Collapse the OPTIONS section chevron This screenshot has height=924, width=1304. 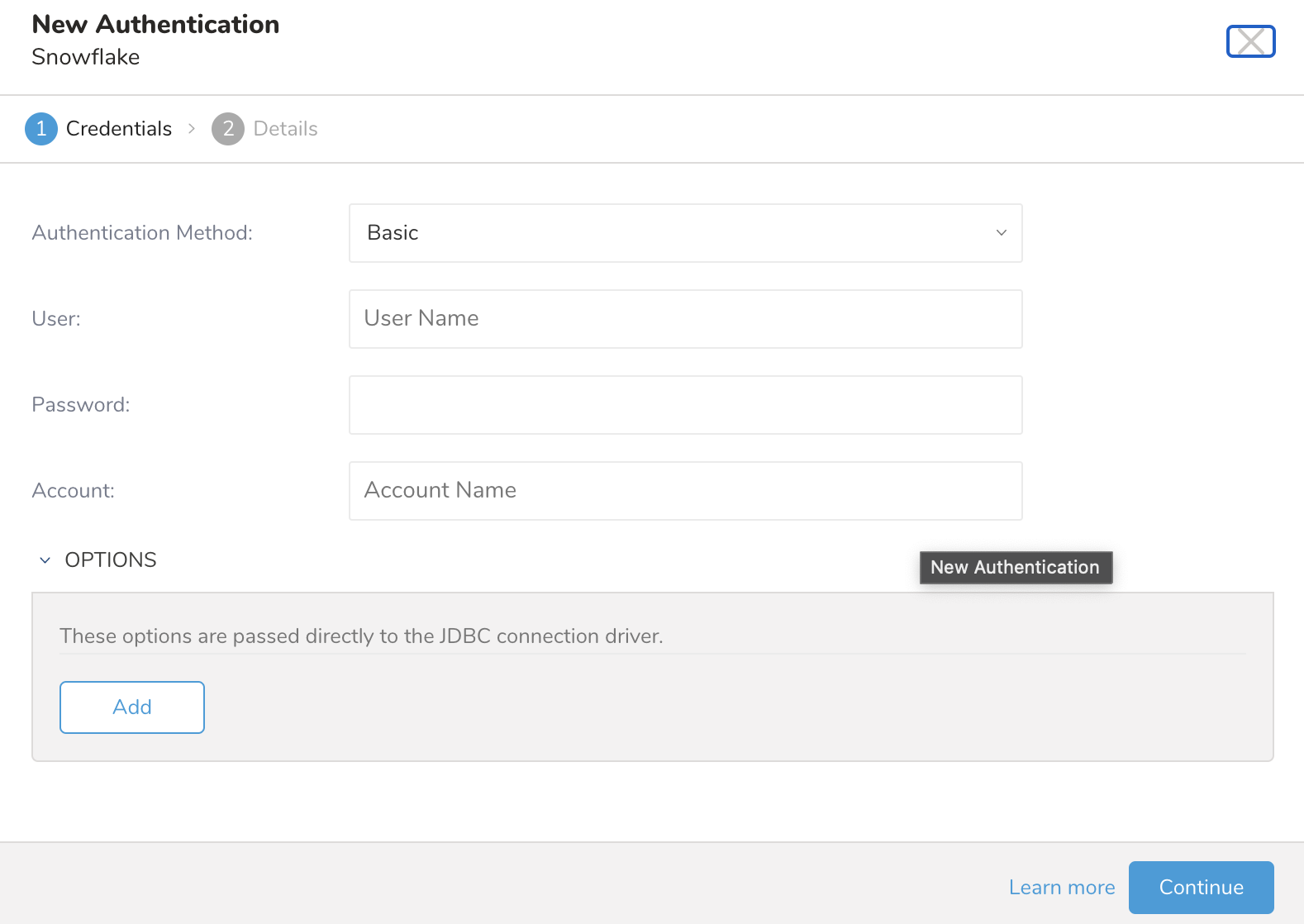pos(45,560)
